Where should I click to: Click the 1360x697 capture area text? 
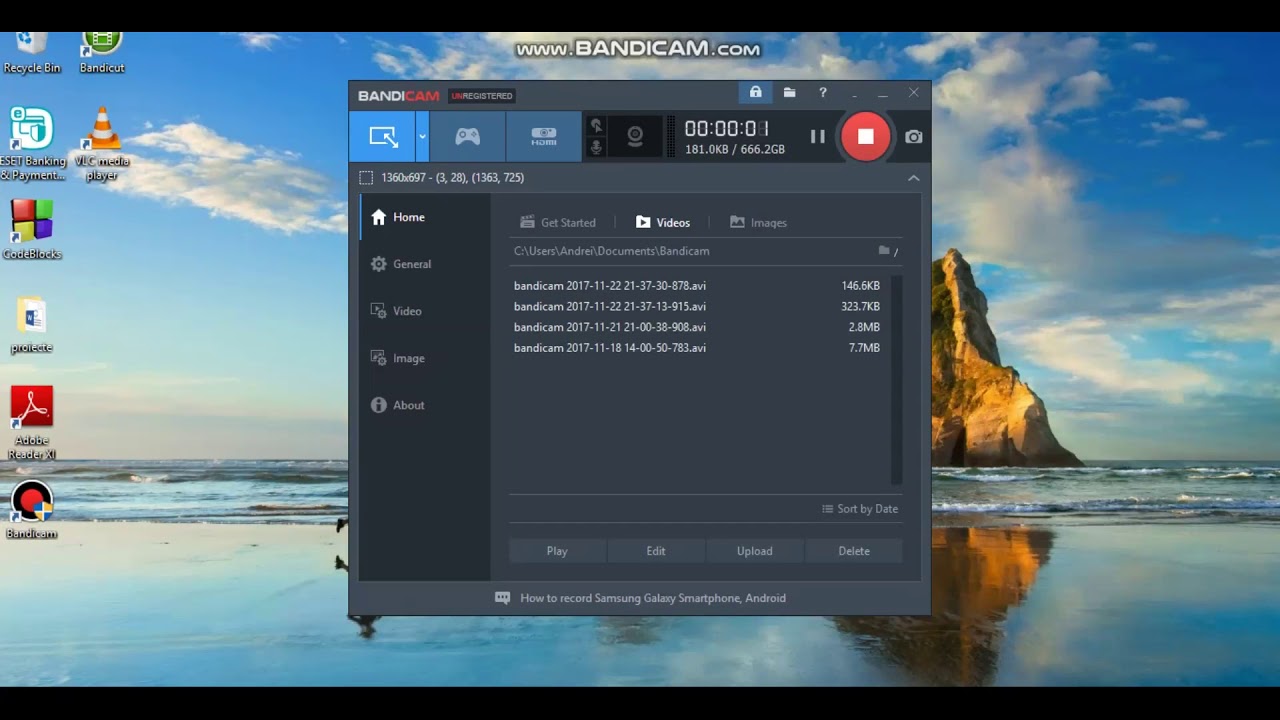(452, 178)
